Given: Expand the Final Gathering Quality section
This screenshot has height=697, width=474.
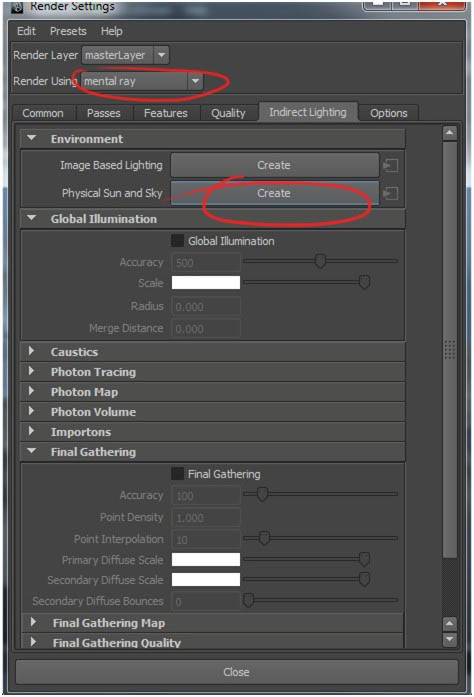Looking at the screenshot, I should click(213, 641).
